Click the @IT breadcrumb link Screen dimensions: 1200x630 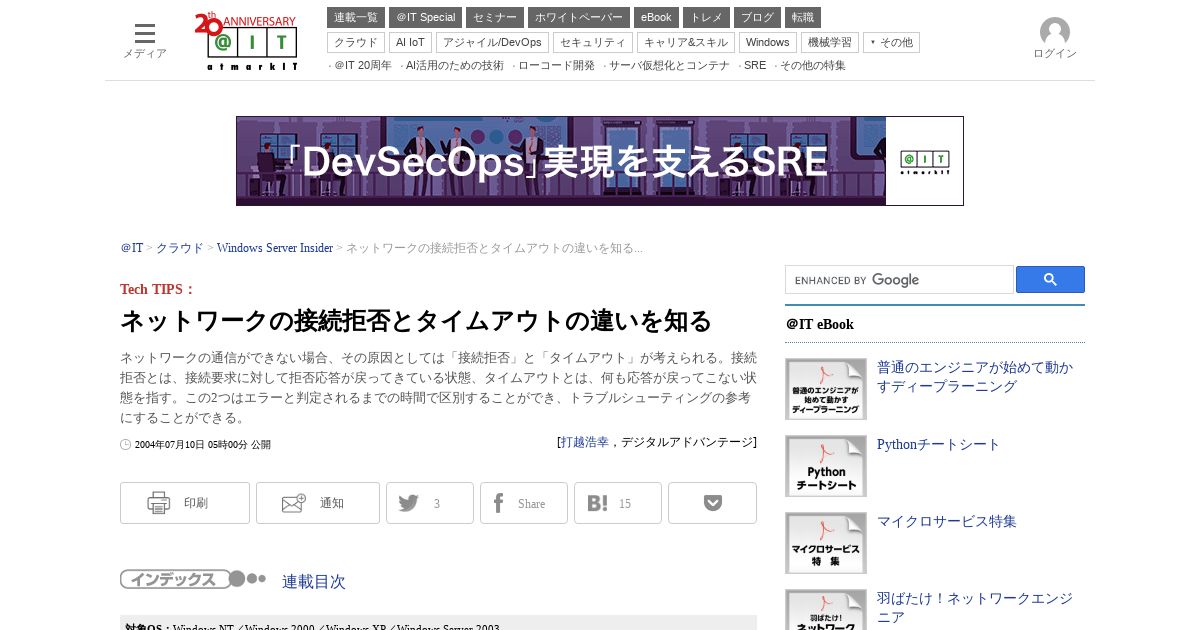click(x=132, y=248)
